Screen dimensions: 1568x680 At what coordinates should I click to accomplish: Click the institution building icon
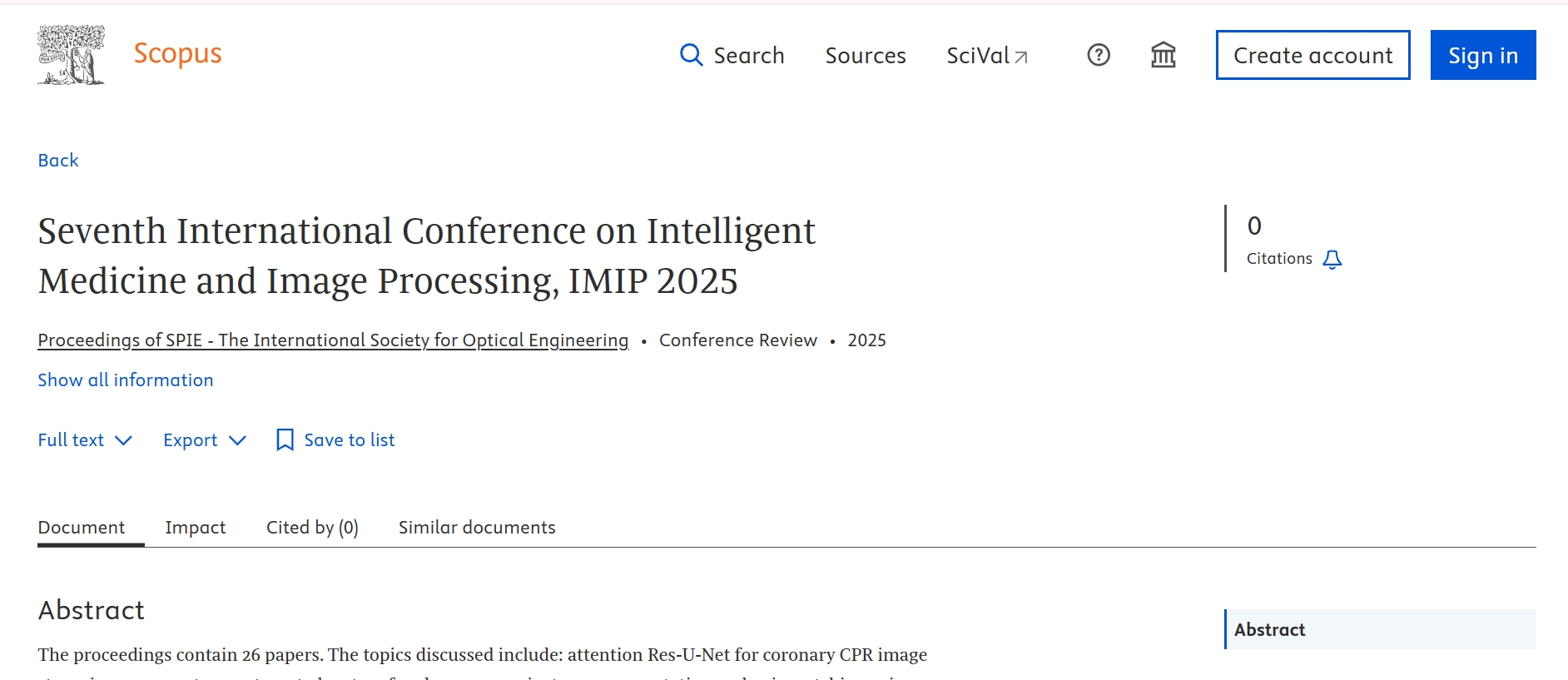click(1163, 55)
